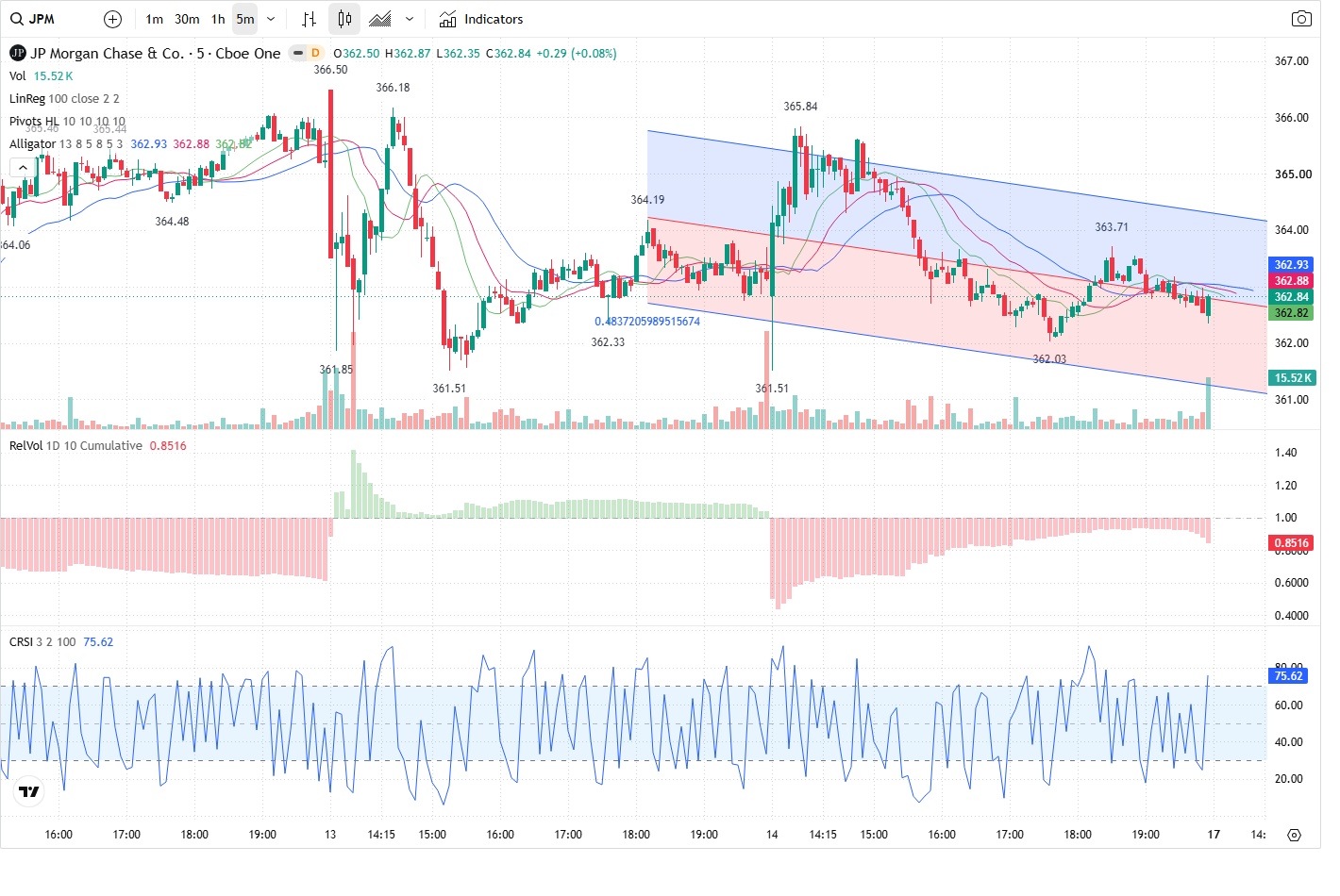The image size is (1340, 896).
Task: Click the 367.00 price axis label
Action: coord(1292,61)
